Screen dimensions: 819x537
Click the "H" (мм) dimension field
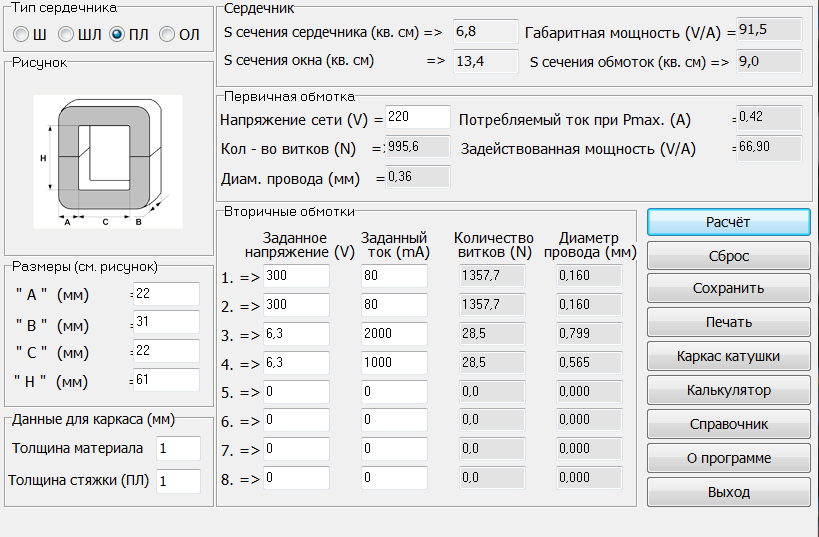click(x=167, y=380)
